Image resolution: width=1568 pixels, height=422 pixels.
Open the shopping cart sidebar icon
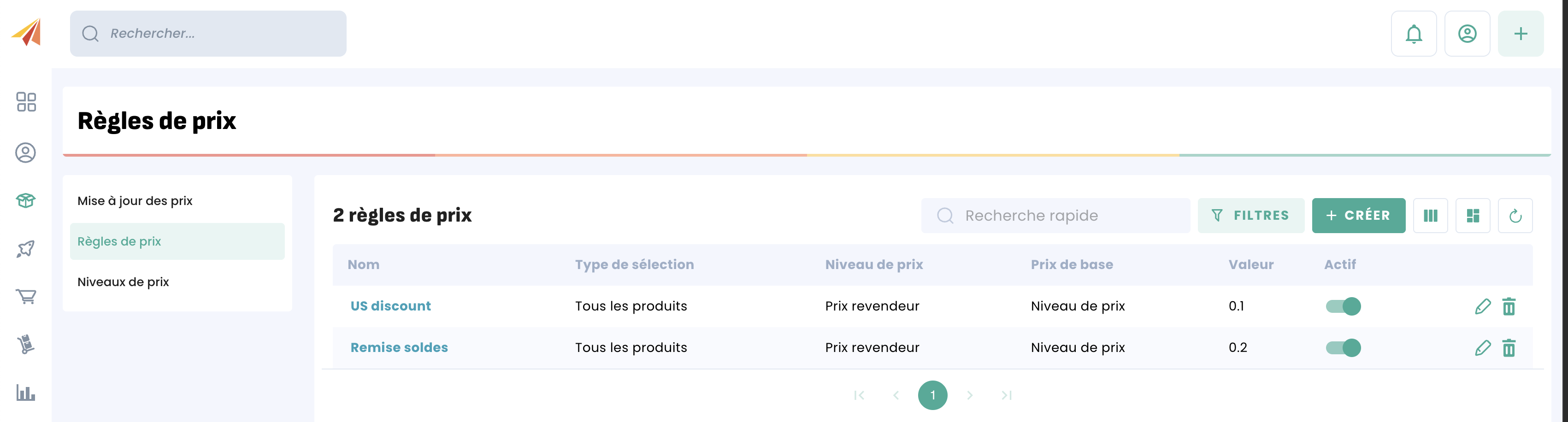point(26,296)
